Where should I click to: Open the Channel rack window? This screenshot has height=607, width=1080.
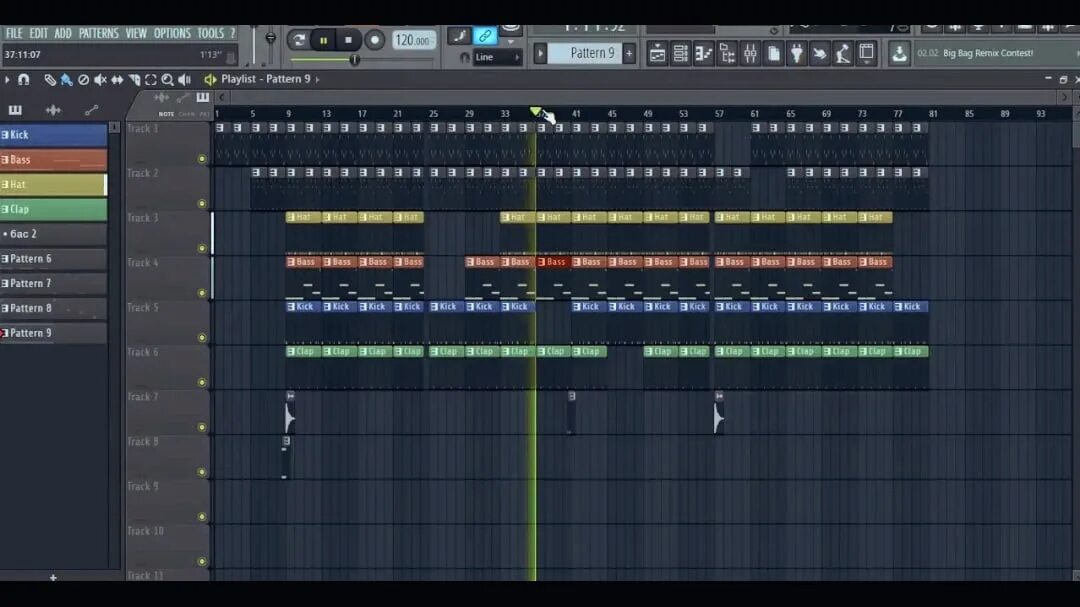pos(681,53)
